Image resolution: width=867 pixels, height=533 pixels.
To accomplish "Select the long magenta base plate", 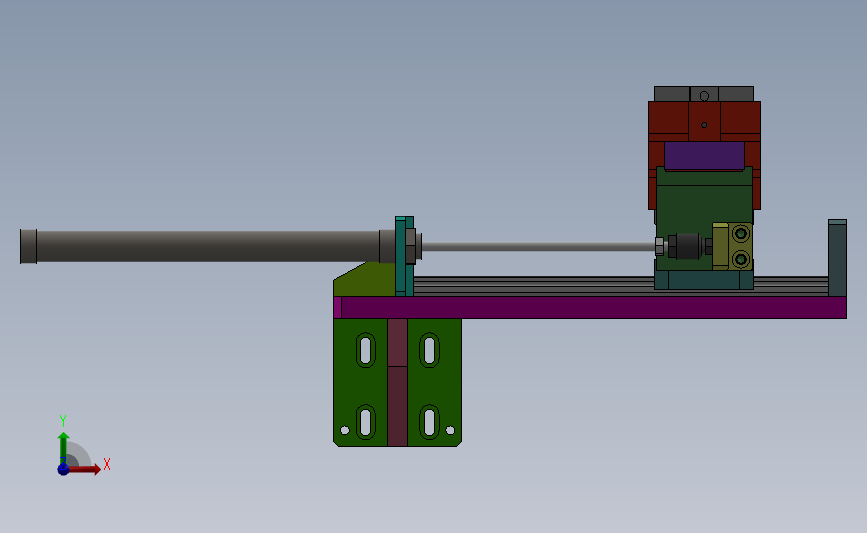I will point(590,307).
